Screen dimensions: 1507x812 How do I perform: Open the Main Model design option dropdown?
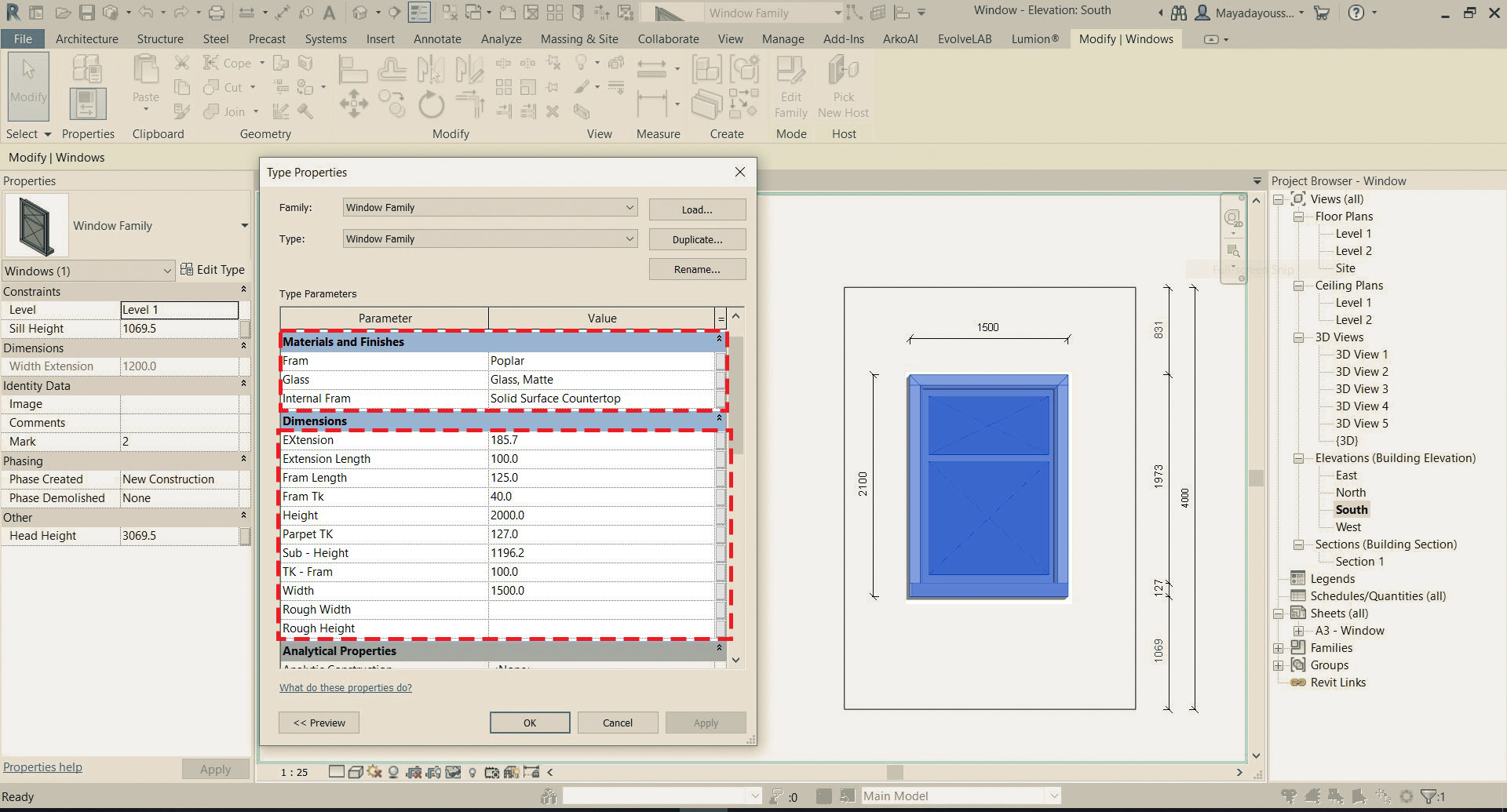pyautogui.click(x=961, y=796)
